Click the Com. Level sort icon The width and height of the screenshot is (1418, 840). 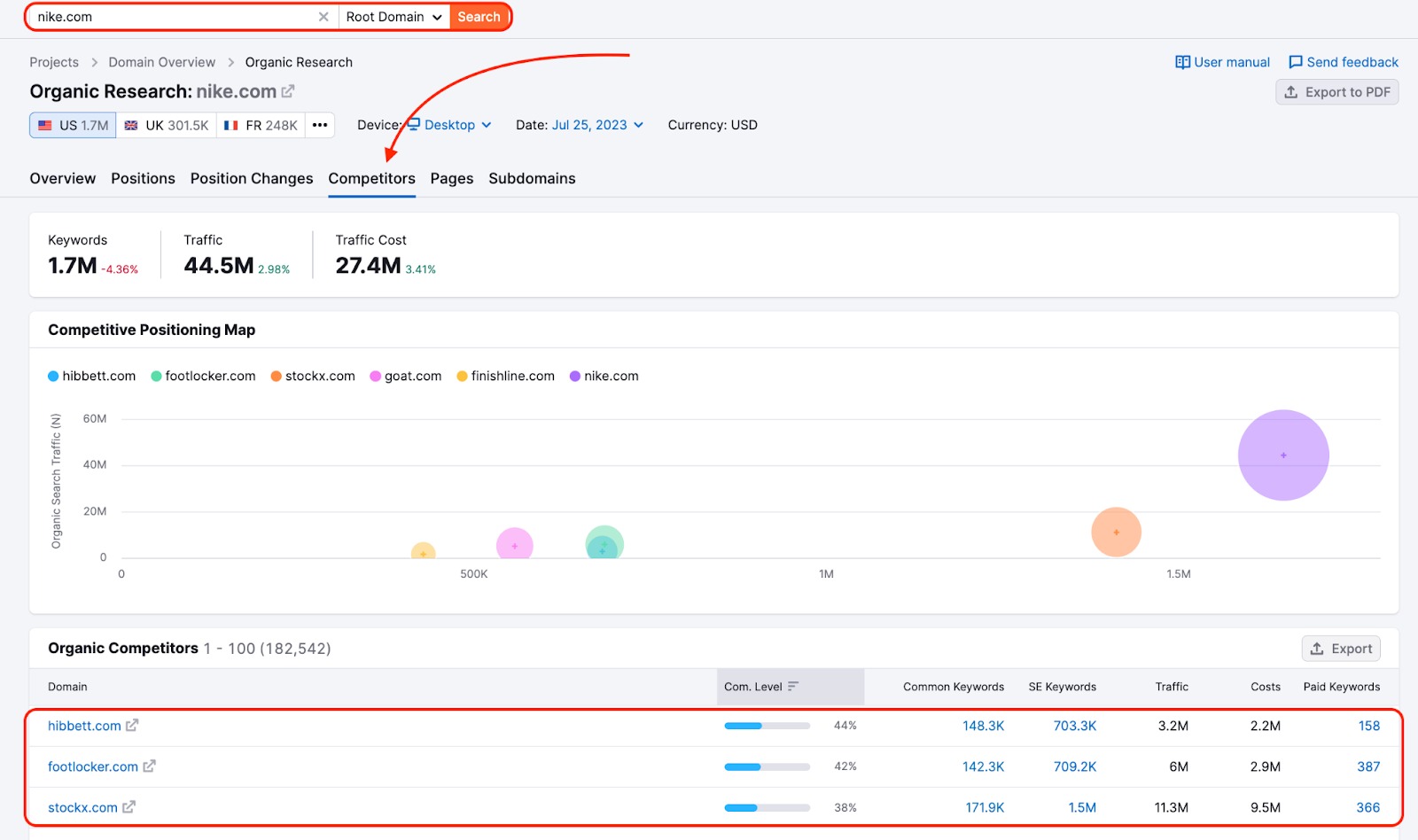click(793, 687)
